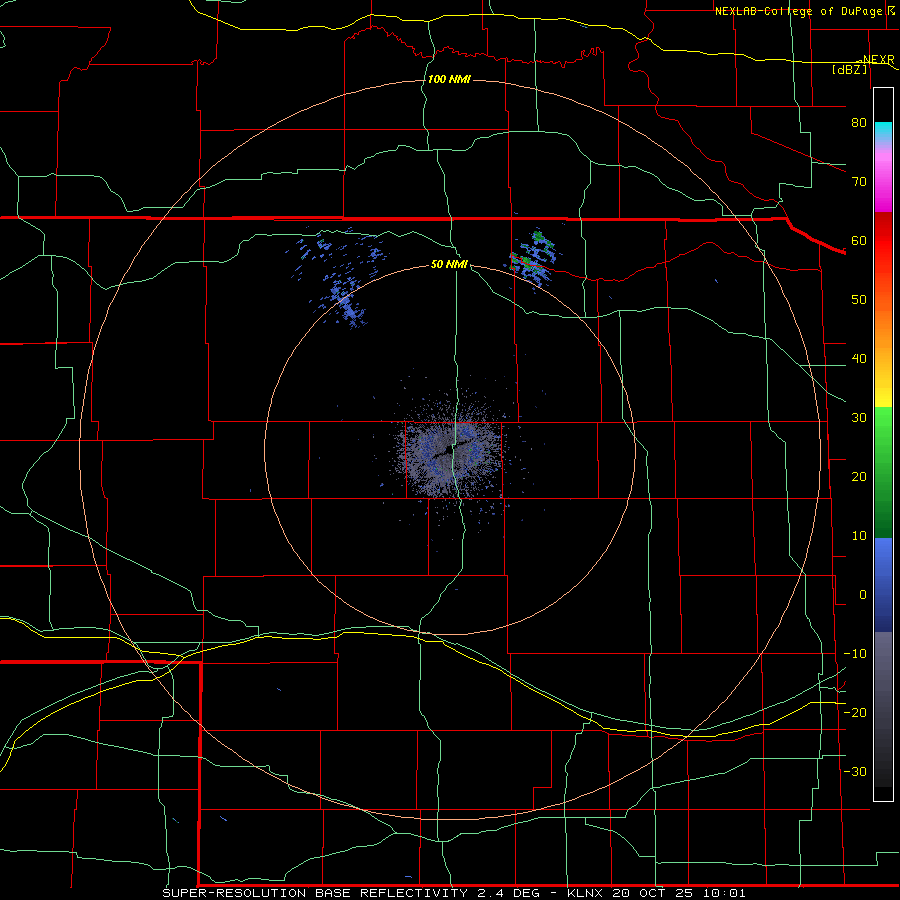Click the 20 value on the dBZ scale

[x=859, y=476]
